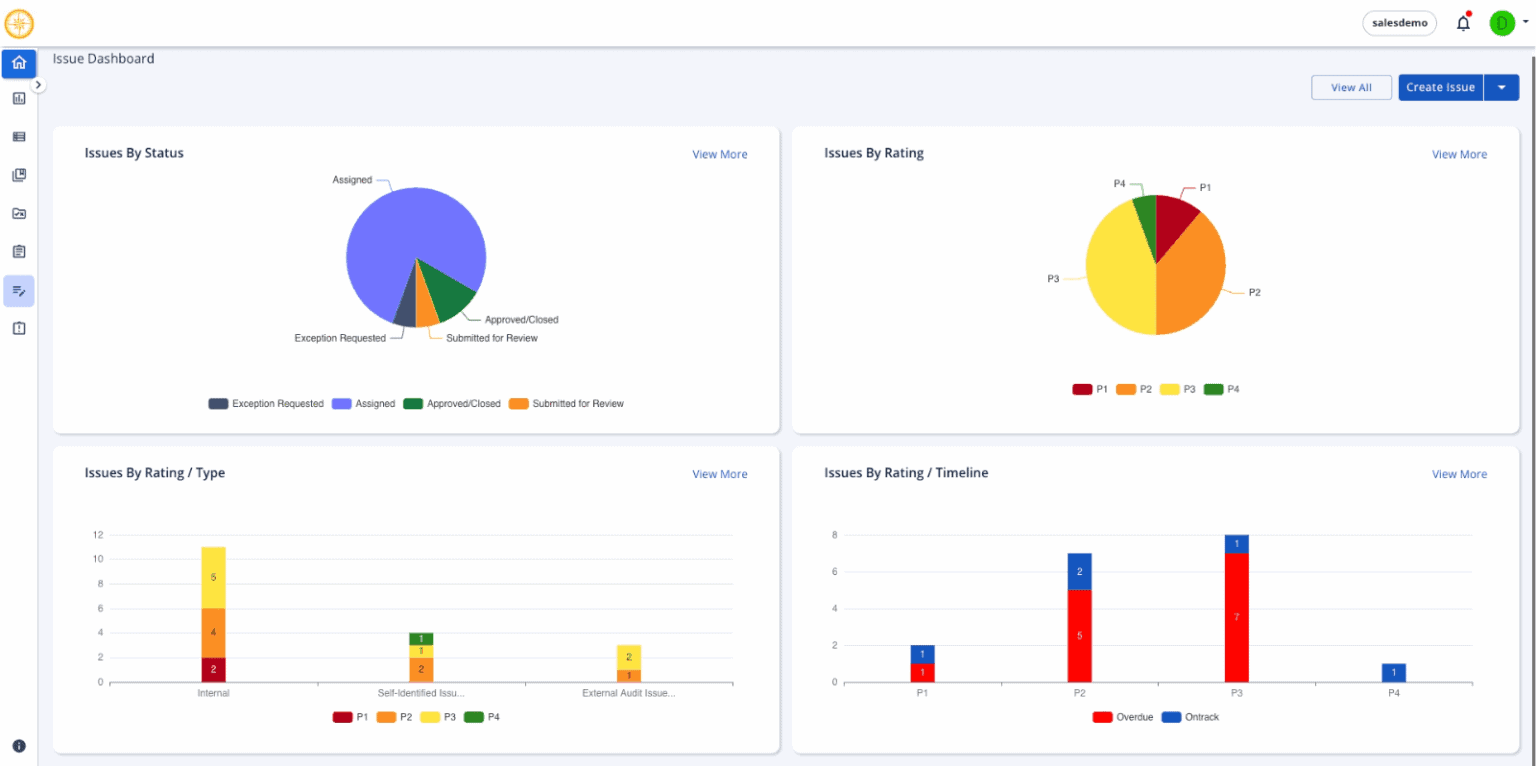Open the clipboard list icon in the sidebar

(x=19, y=251)
